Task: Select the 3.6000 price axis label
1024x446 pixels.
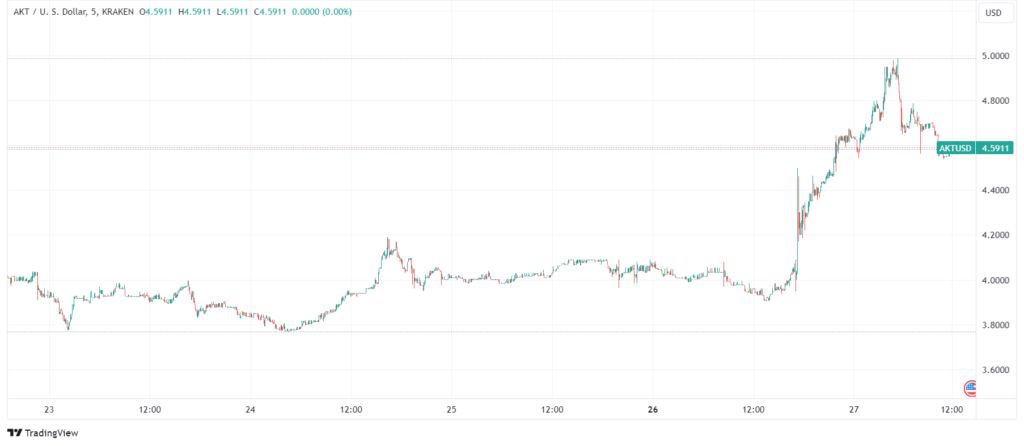Action: pyautogui.click(x=994, y=370)
